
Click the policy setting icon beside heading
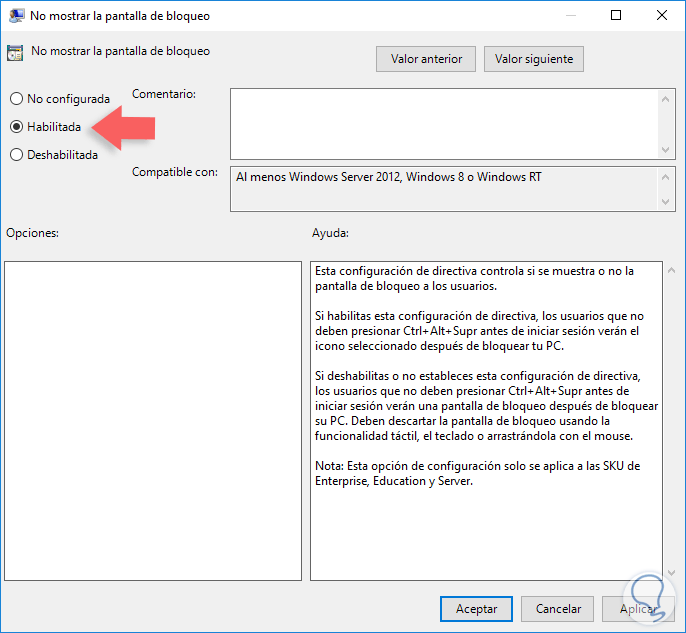pos(15,53)
